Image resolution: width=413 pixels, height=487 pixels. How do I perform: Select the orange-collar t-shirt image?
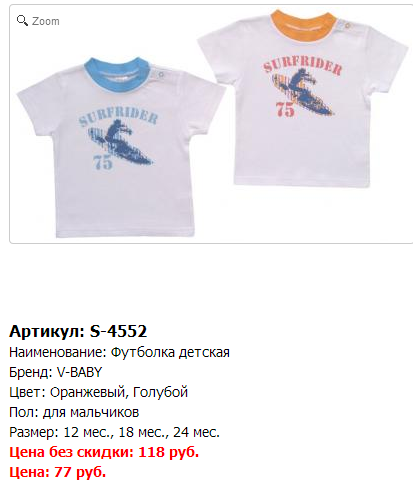point(303,98)
